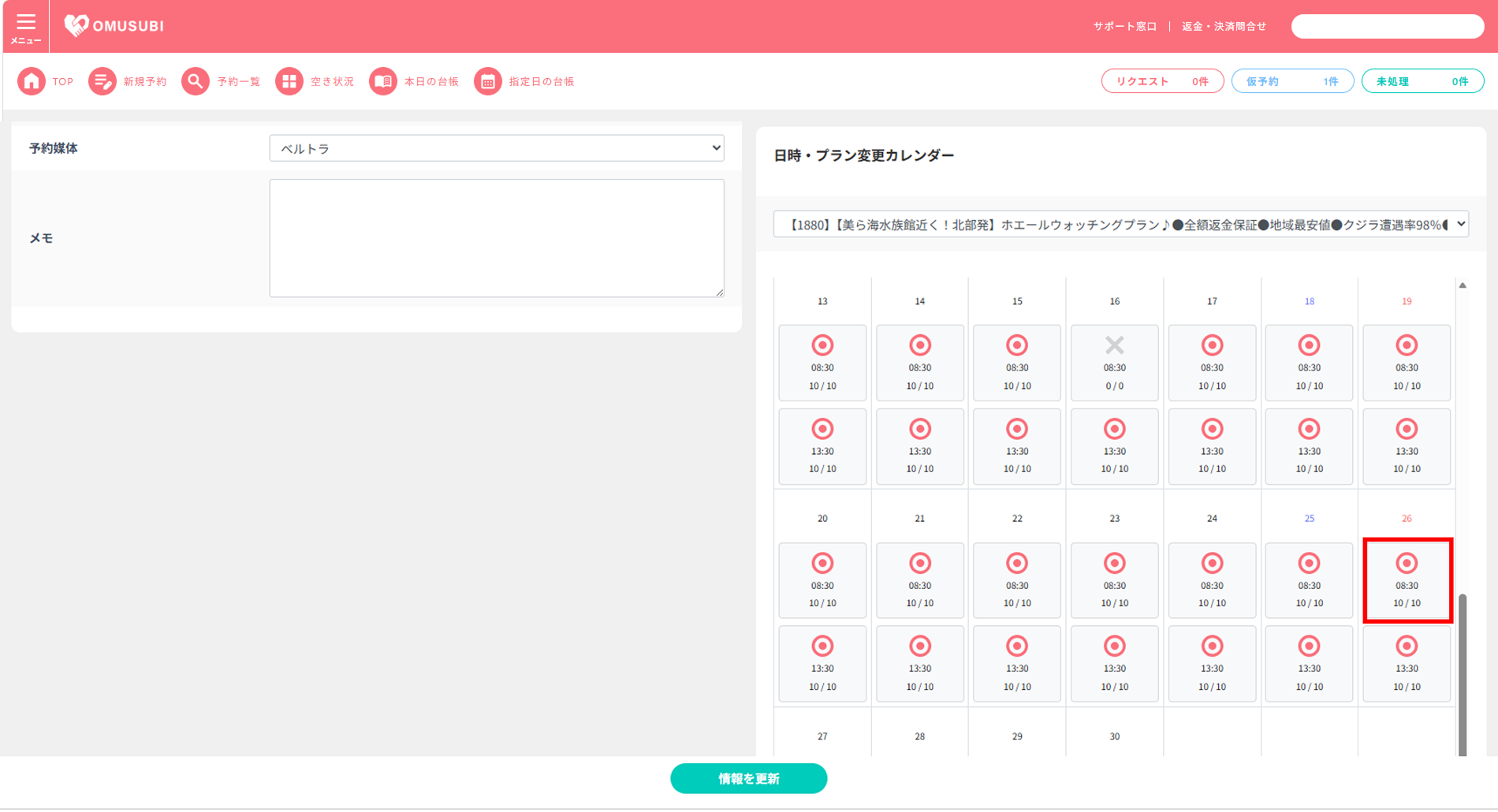Viewport: 1498px width, 812px height.
Task: Select the 22nd 13:30 slot
Action: [x=1017, y=664]
